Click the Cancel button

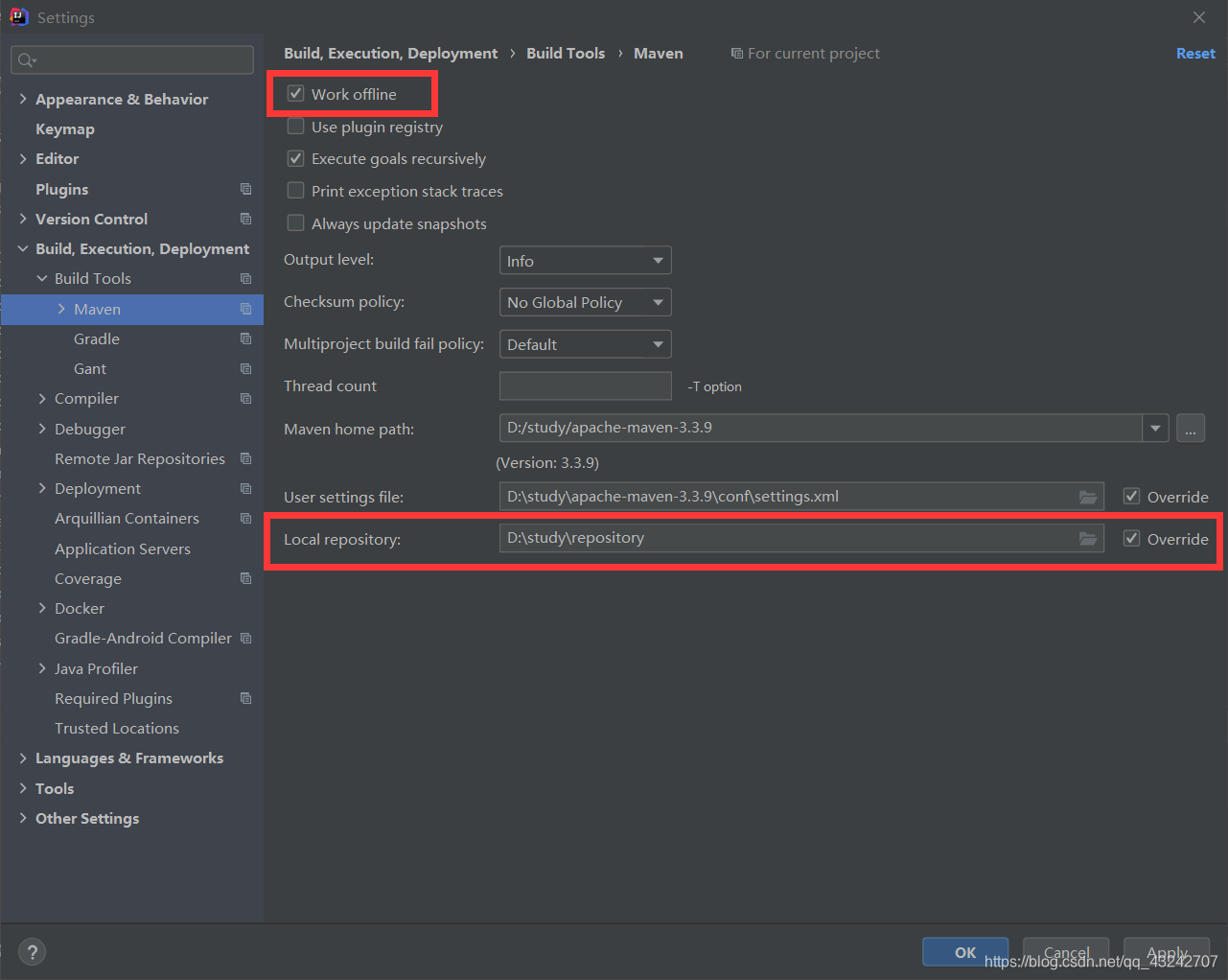coord(1066,952)
